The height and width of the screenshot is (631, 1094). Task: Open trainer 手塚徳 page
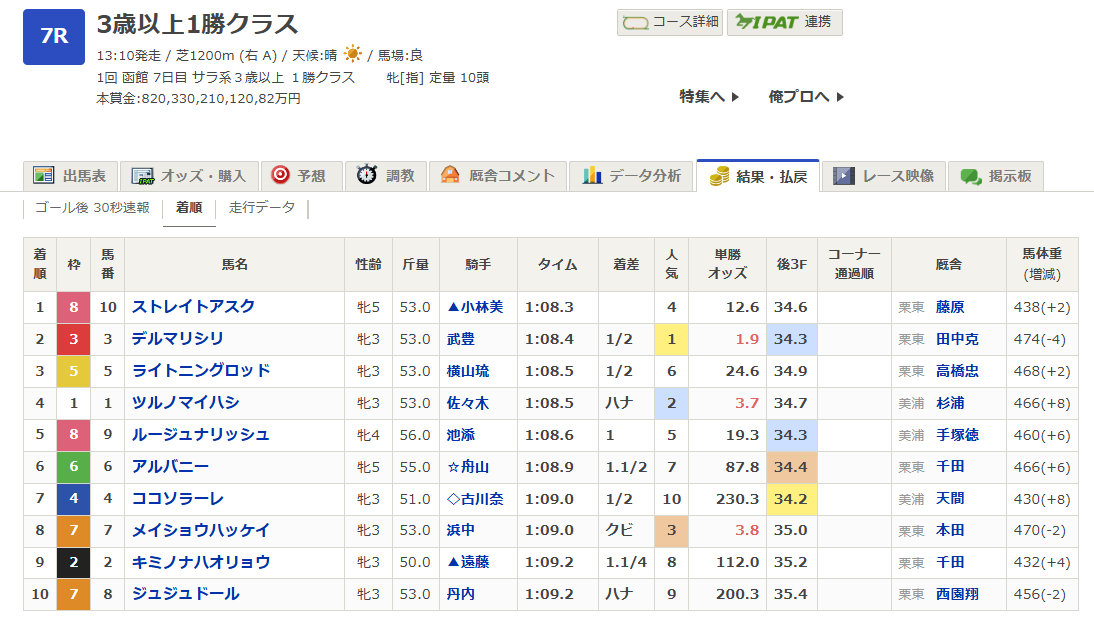957,435
